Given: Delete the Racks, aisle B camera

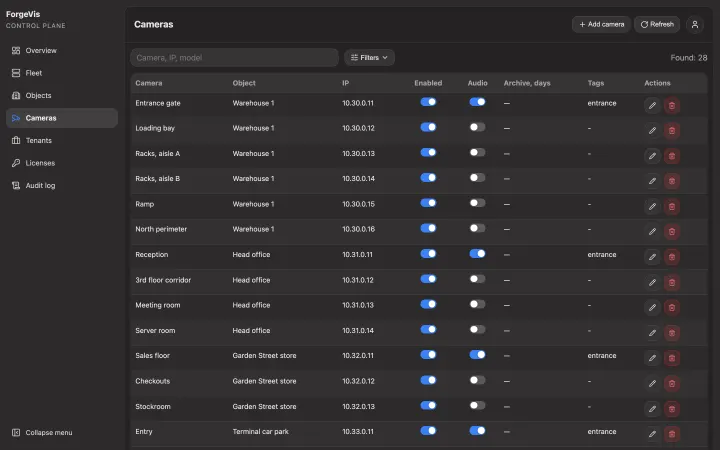Looking at the screenshot, I should tap(672, 181).
